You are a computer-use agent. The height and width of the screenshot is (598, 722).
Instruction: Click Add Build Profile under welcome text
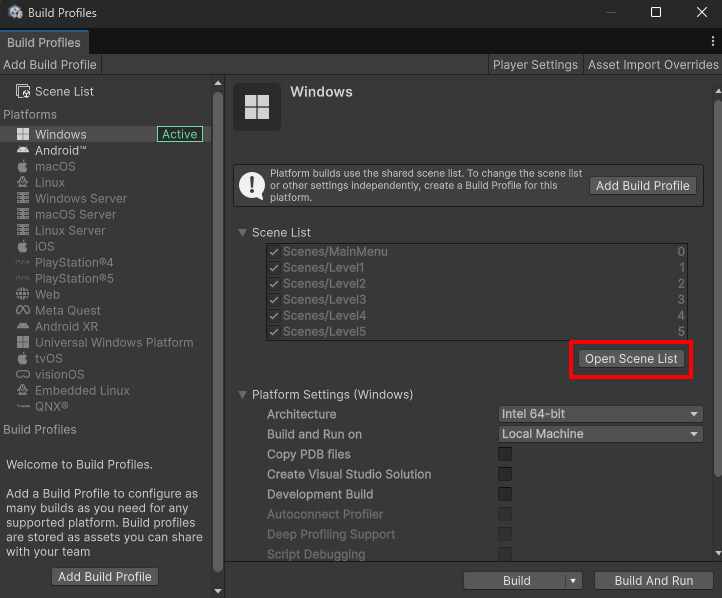click(105, 576)
